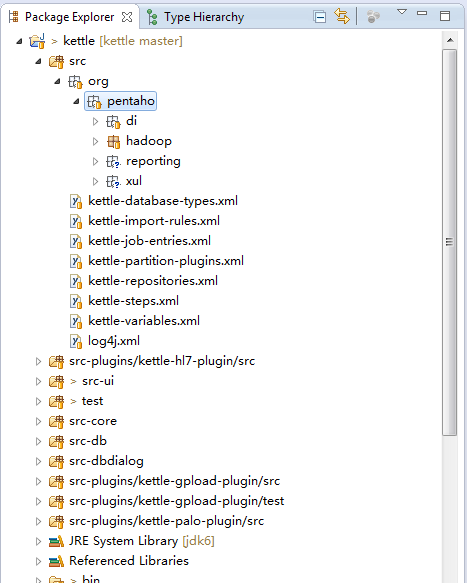This screenshot has height=583, width=467.
Task: Expand the hadoop package
Action: coord(95,142)
